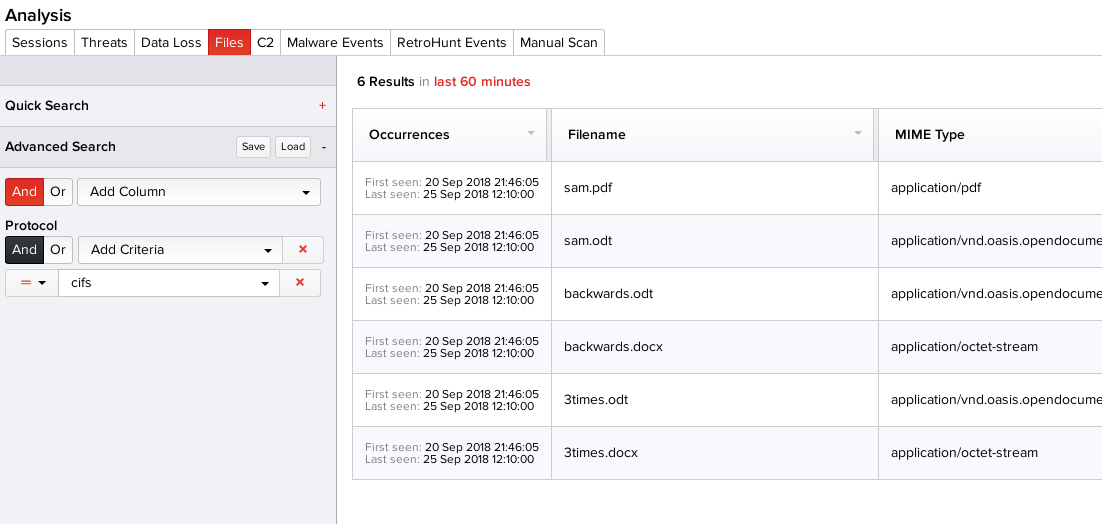This screenshot has width=1102, height=524.
Task: Open the Malware Events tab
Action: tap(335, 42)
